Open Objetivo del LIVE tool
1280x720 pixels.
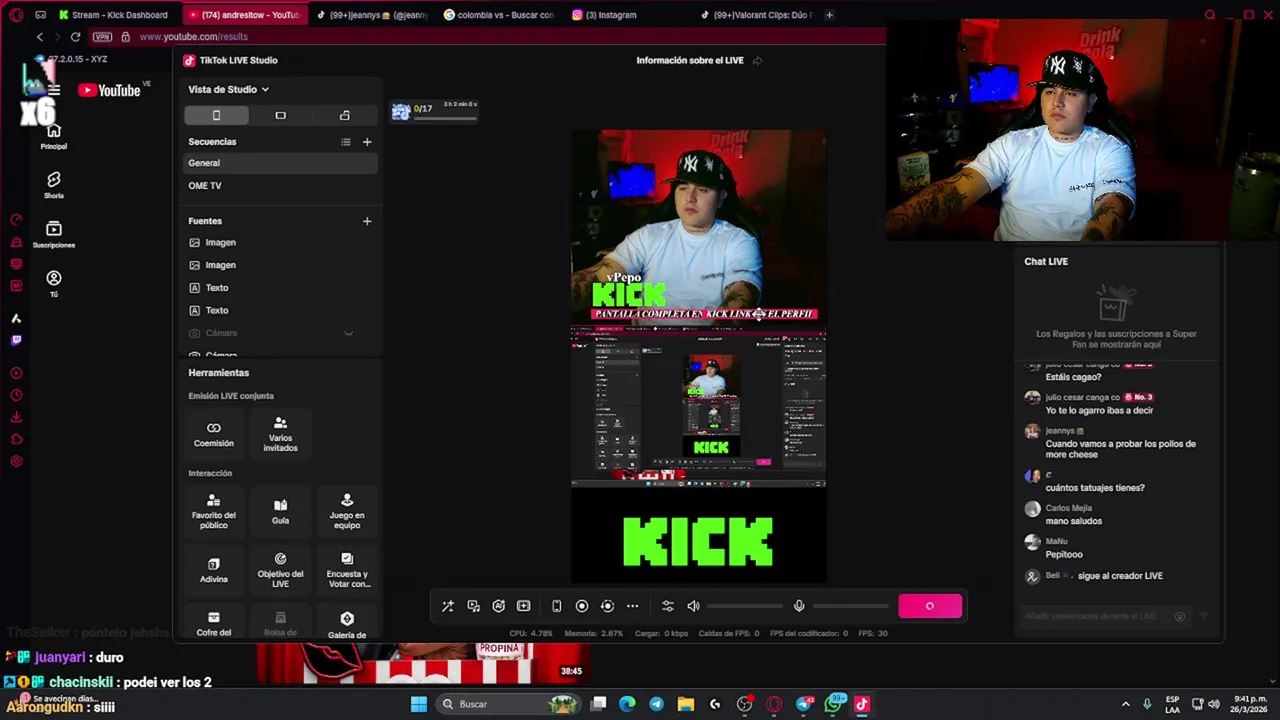click(x=280, y=570)
